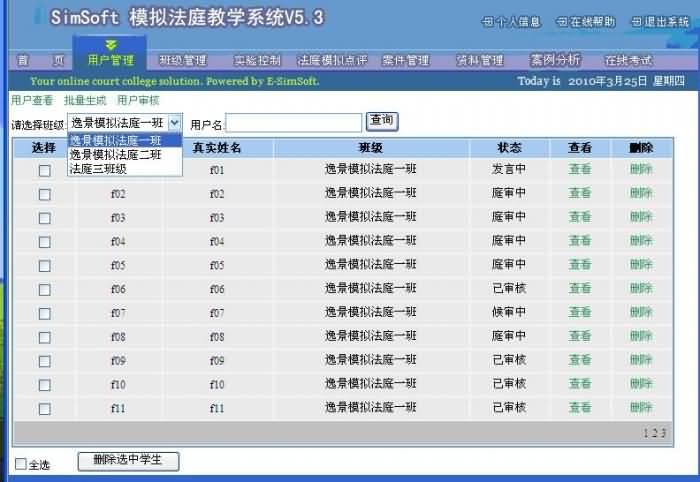Click the 删除选中学生 button
The height and width of the screenshot is (482, 700).
128,461
